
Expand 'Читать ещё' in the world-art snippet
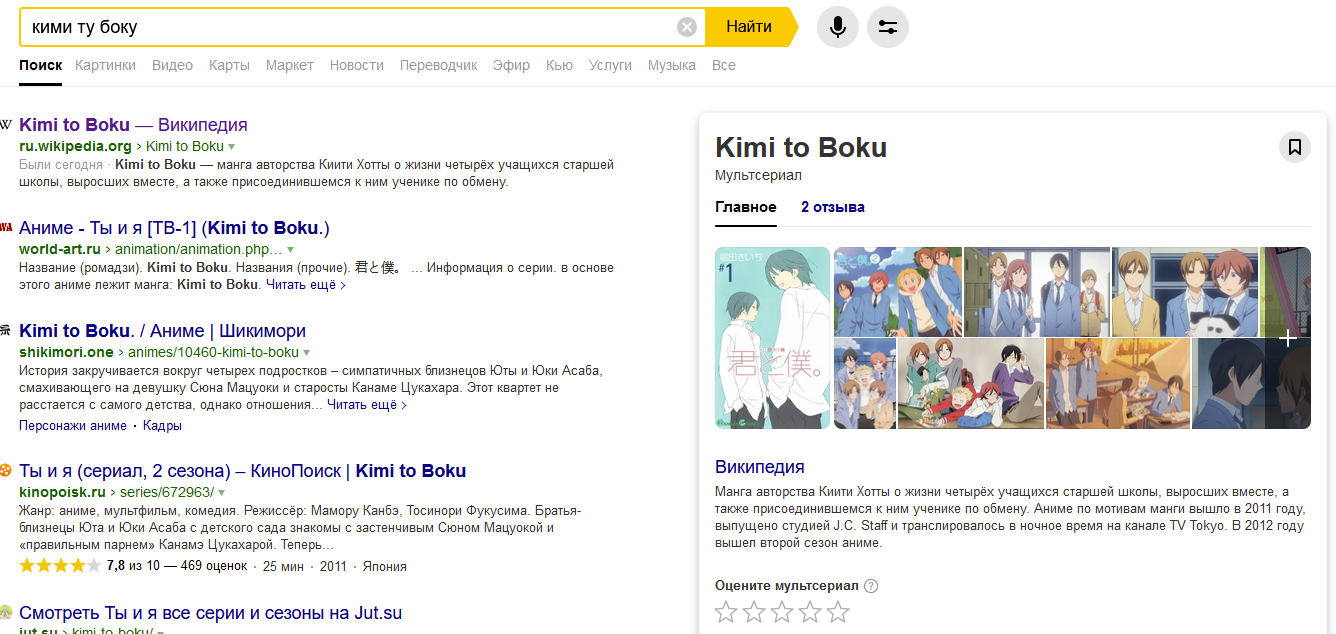click(x=306, y=285)
